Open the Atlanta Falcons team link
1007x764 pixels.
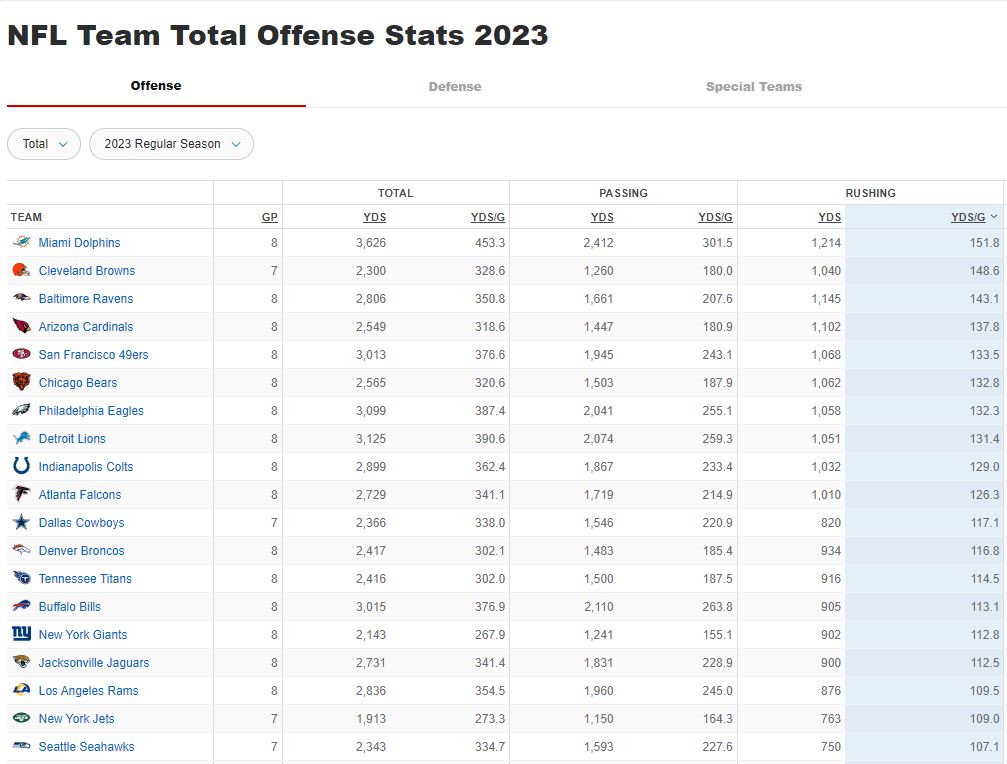coord(80,495)
